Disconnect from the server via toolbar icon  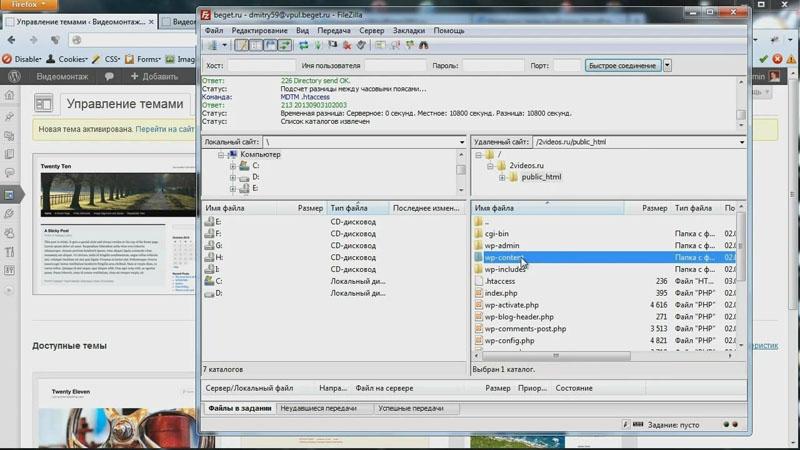pos(347,45)
